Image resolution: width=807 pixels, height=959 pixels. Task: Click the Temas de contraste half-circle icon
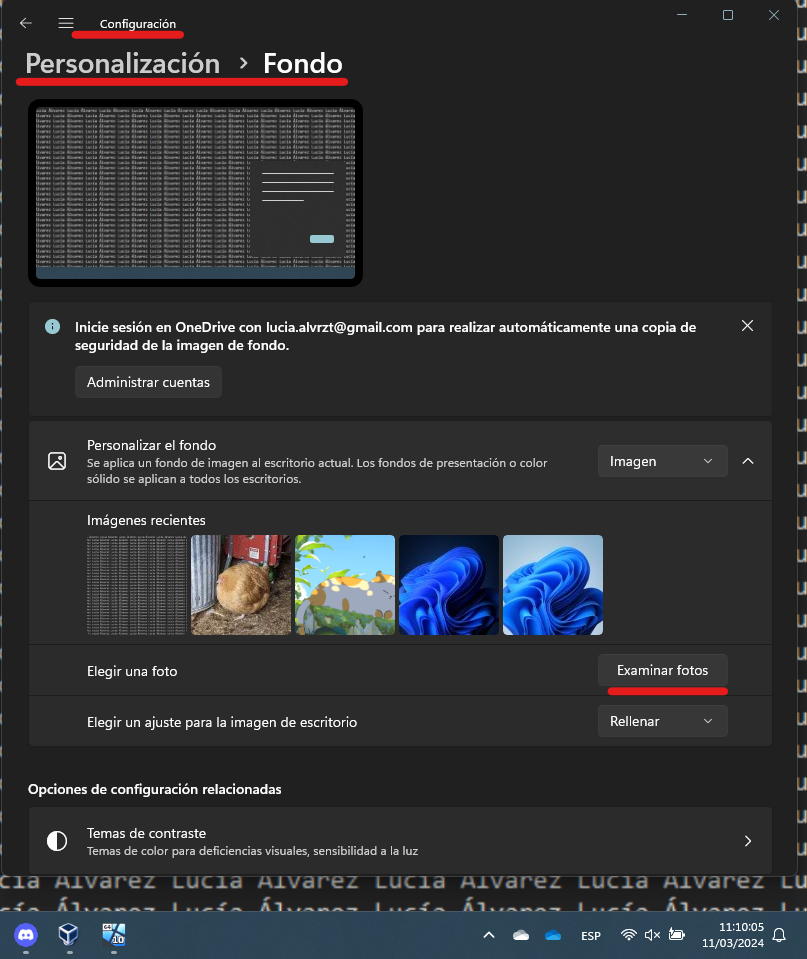click(x=57, y=840)
